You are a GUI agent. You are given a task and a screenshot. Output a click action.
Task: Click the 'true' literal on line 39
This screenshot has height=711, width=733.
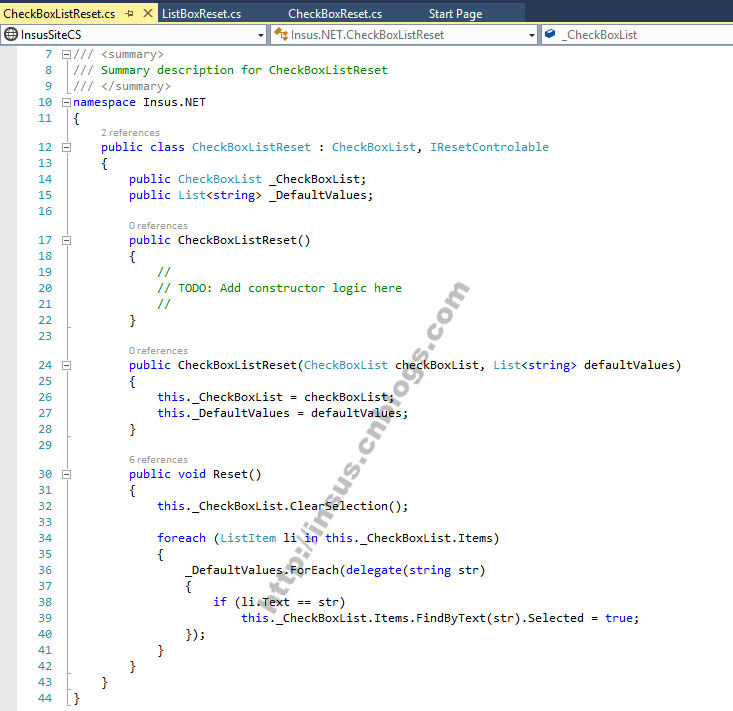(619, 618)
